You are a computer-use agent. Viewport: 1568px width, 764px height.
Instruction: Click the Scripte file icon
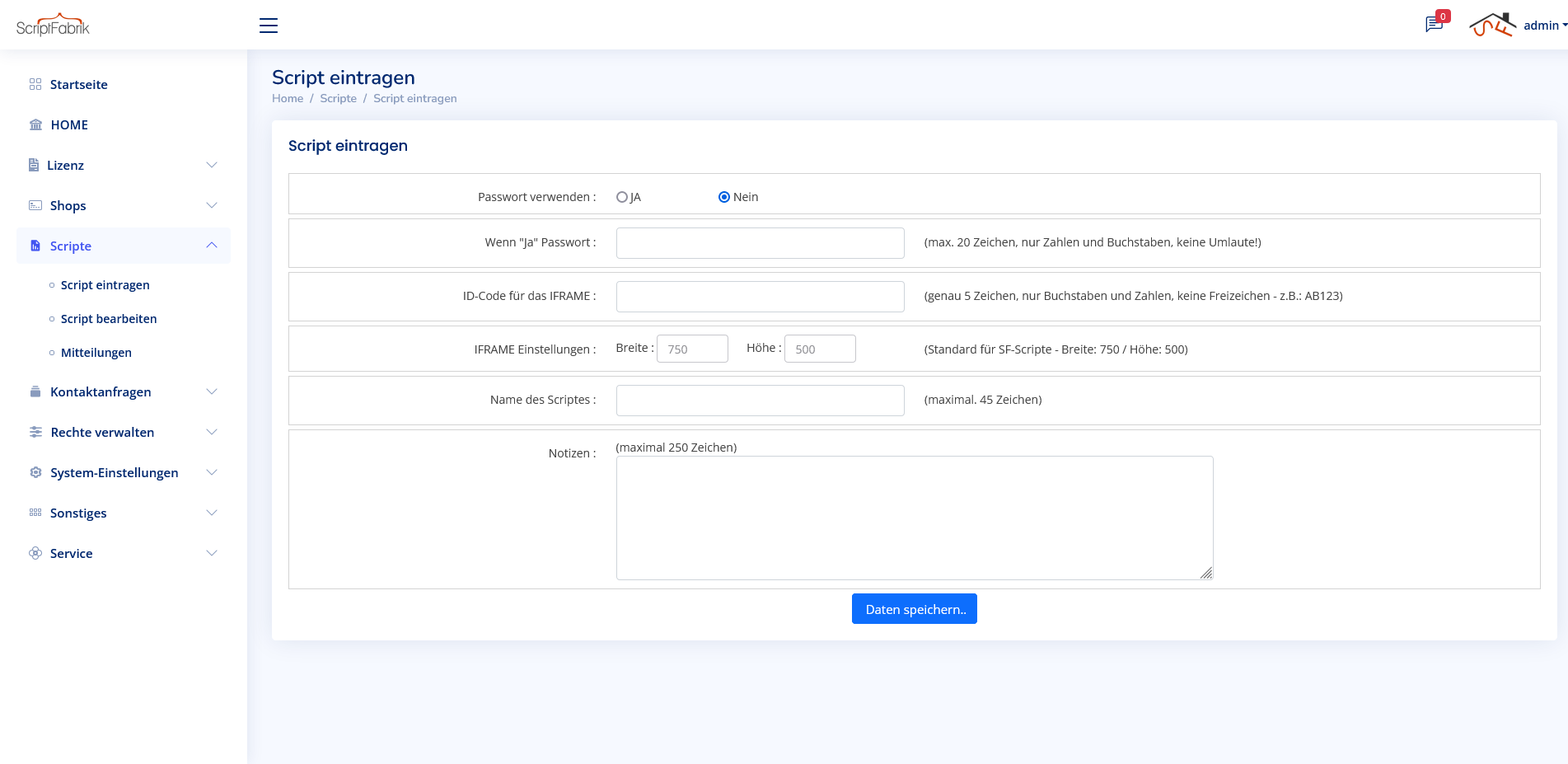[35, 246]
